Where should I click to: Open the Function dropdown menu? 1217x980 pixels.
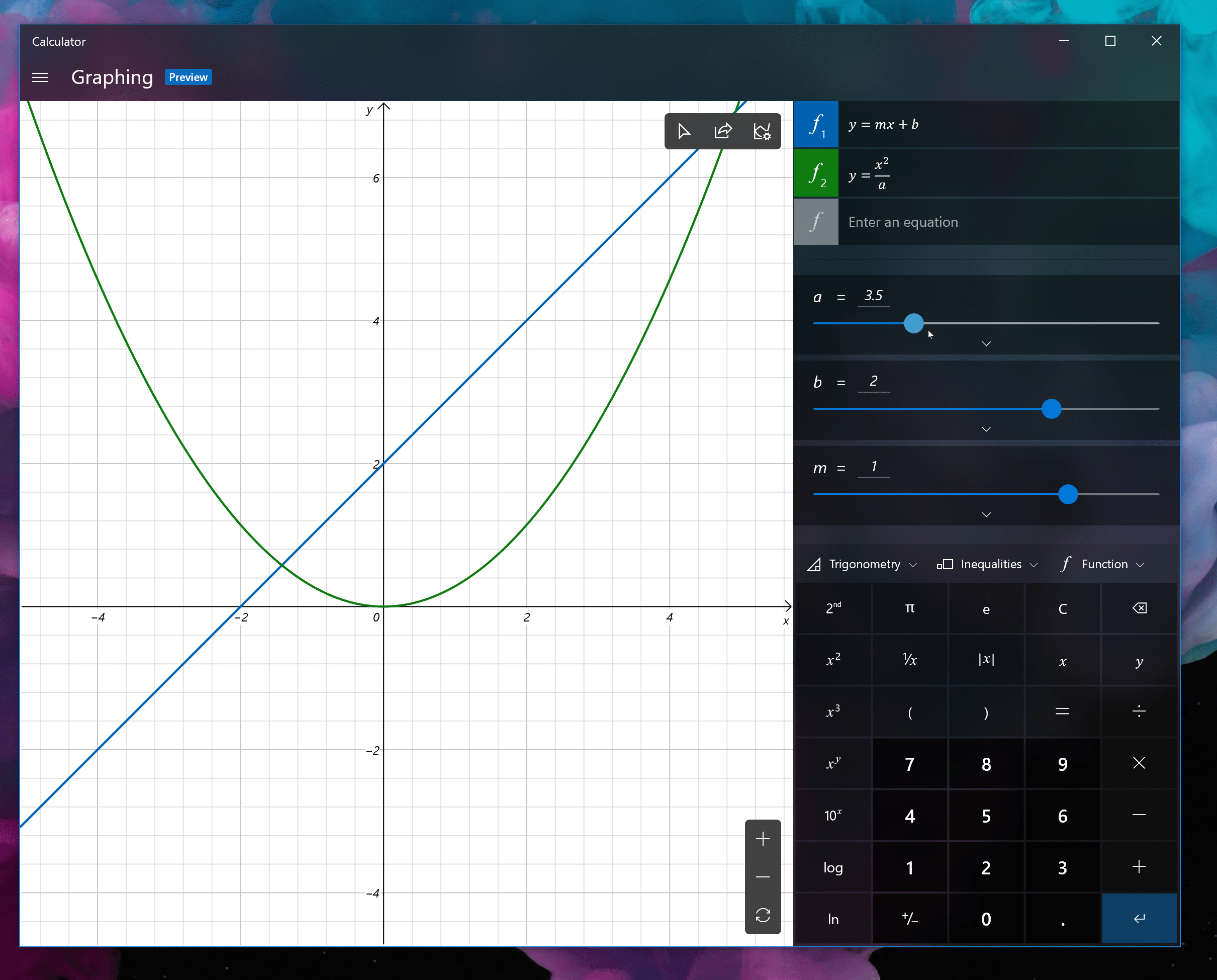[1100, 564]
